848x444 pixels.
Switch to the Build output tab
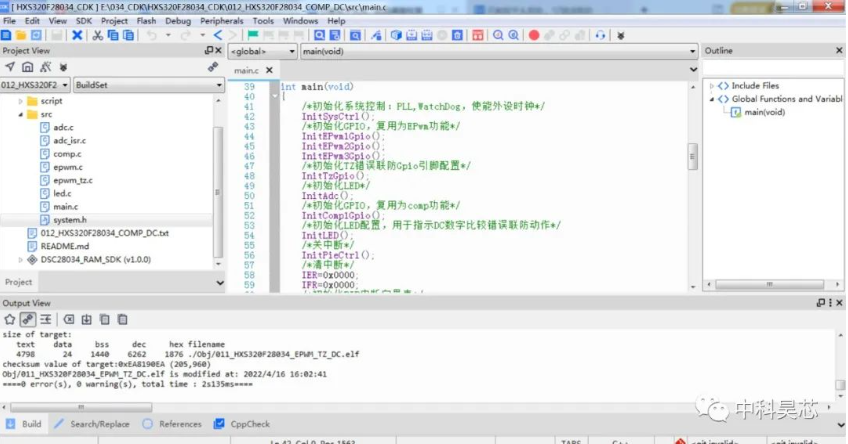pyautogui.click(x=24, y=424)
